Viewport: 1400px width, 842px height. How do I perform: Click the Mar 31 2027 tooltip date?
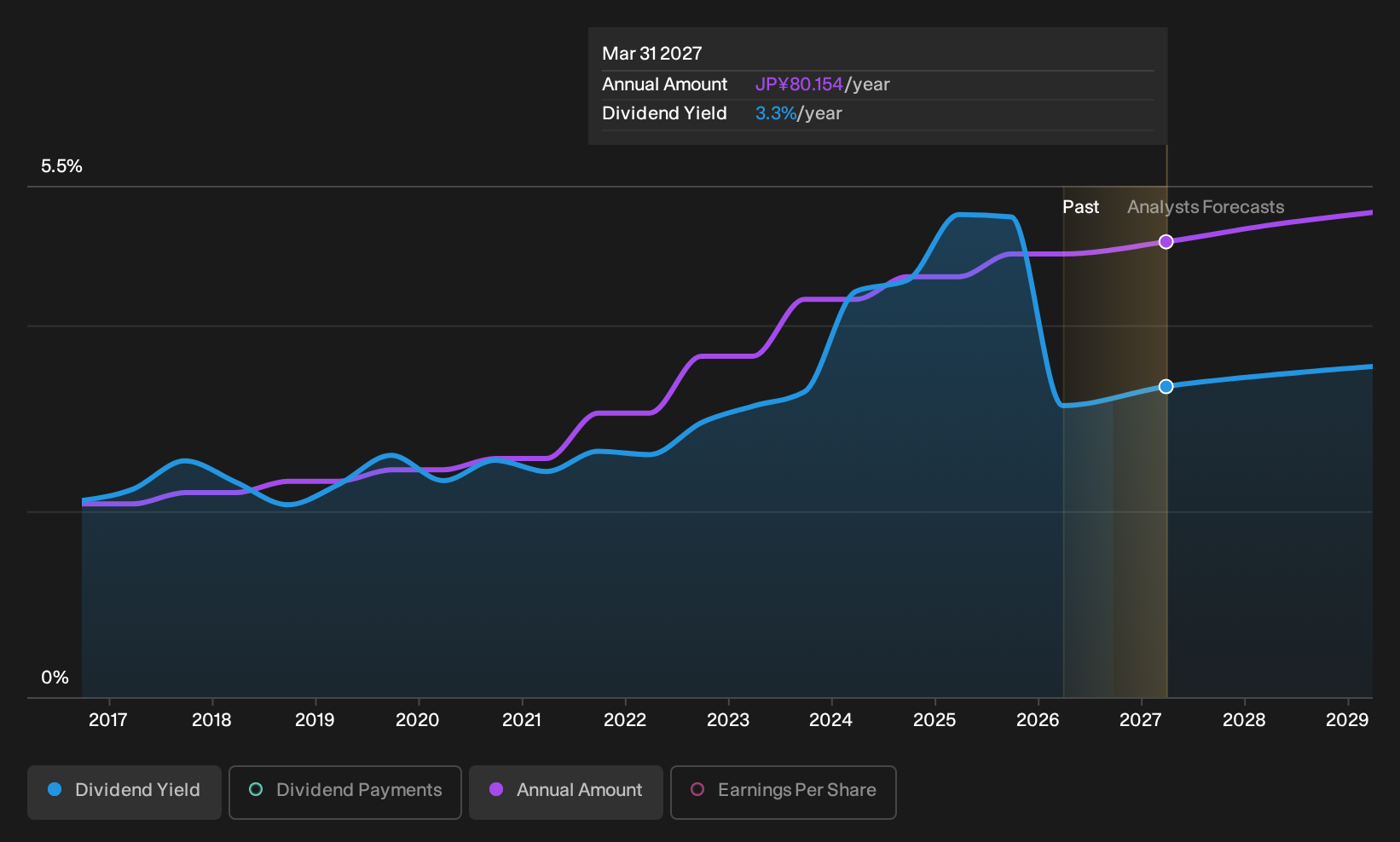(x=652, y=54)
